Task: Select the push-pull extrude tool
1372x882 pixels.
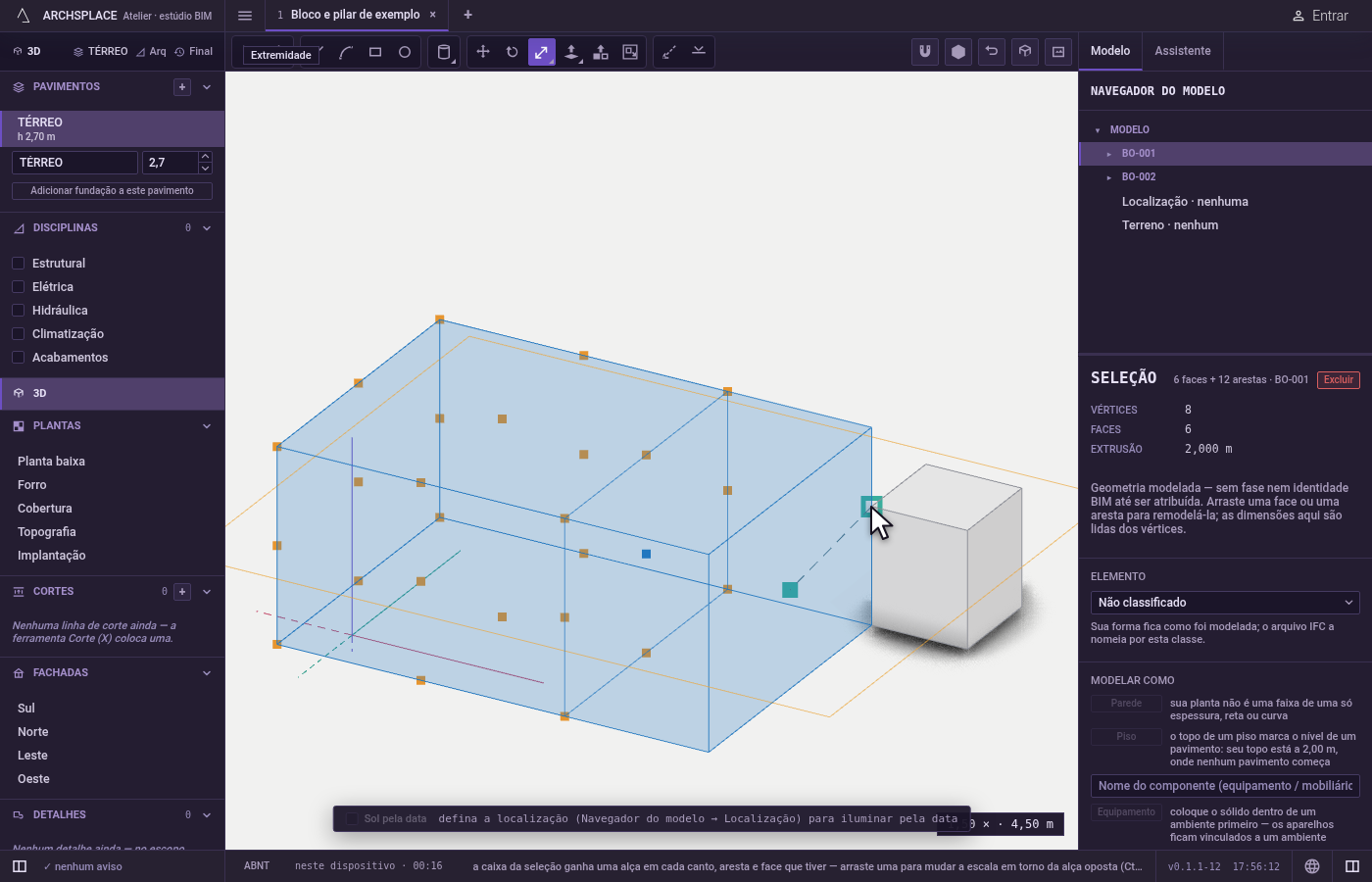Action: click(x=571, y=52)
